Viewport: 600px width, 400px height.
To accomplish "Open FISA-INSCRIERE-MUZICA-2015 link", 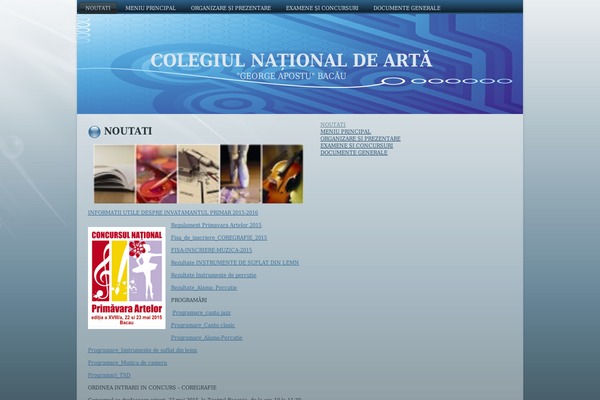I will 211,250.
